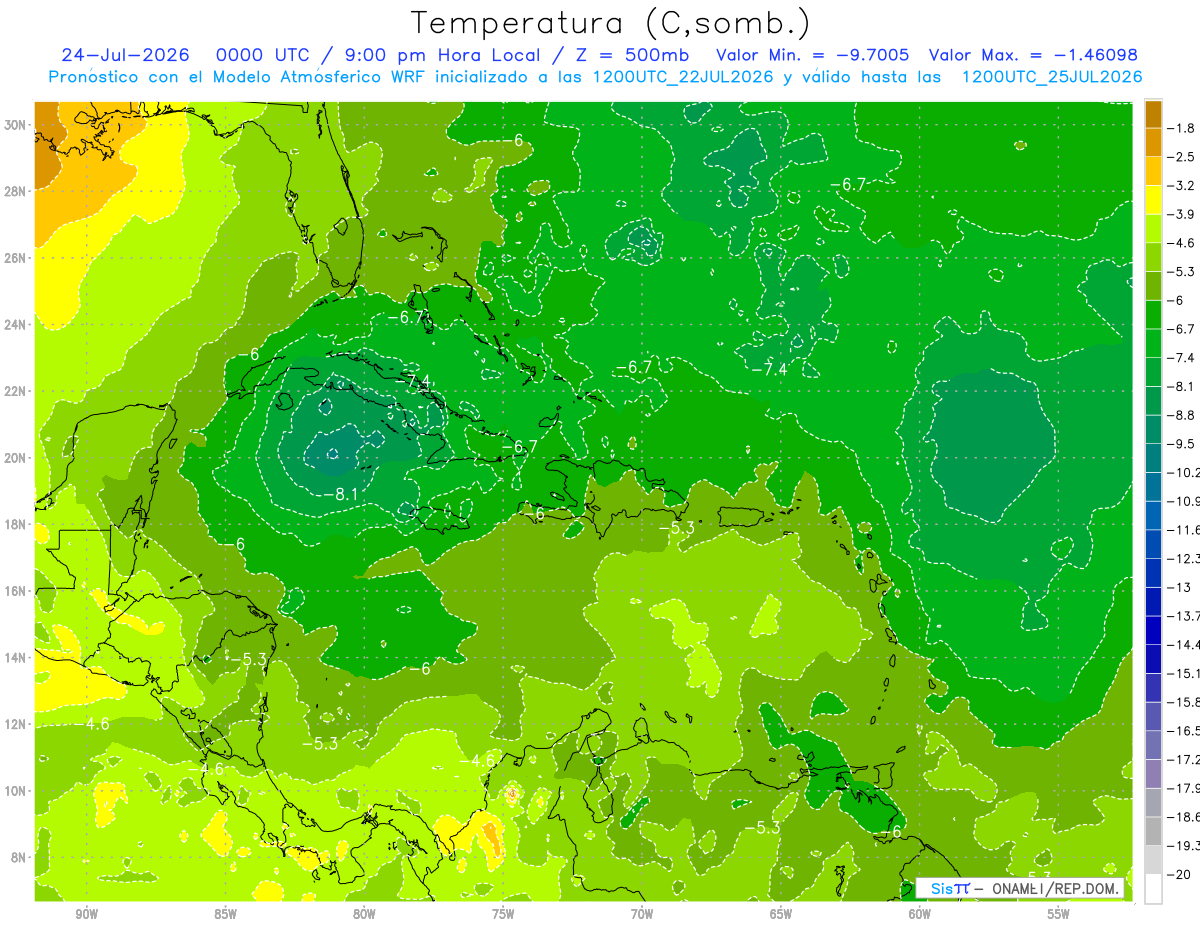The width and height of the screenshot is (1200, 927).
Task: Click the "70W" longitude axis label
Action: tap(642, 914)
